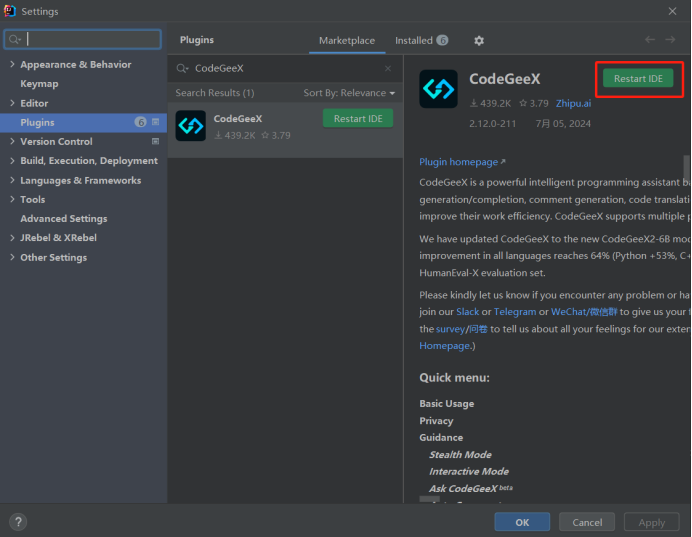
Task: Select the CodeGeeX plugin name in results
Action: [238, 118]
